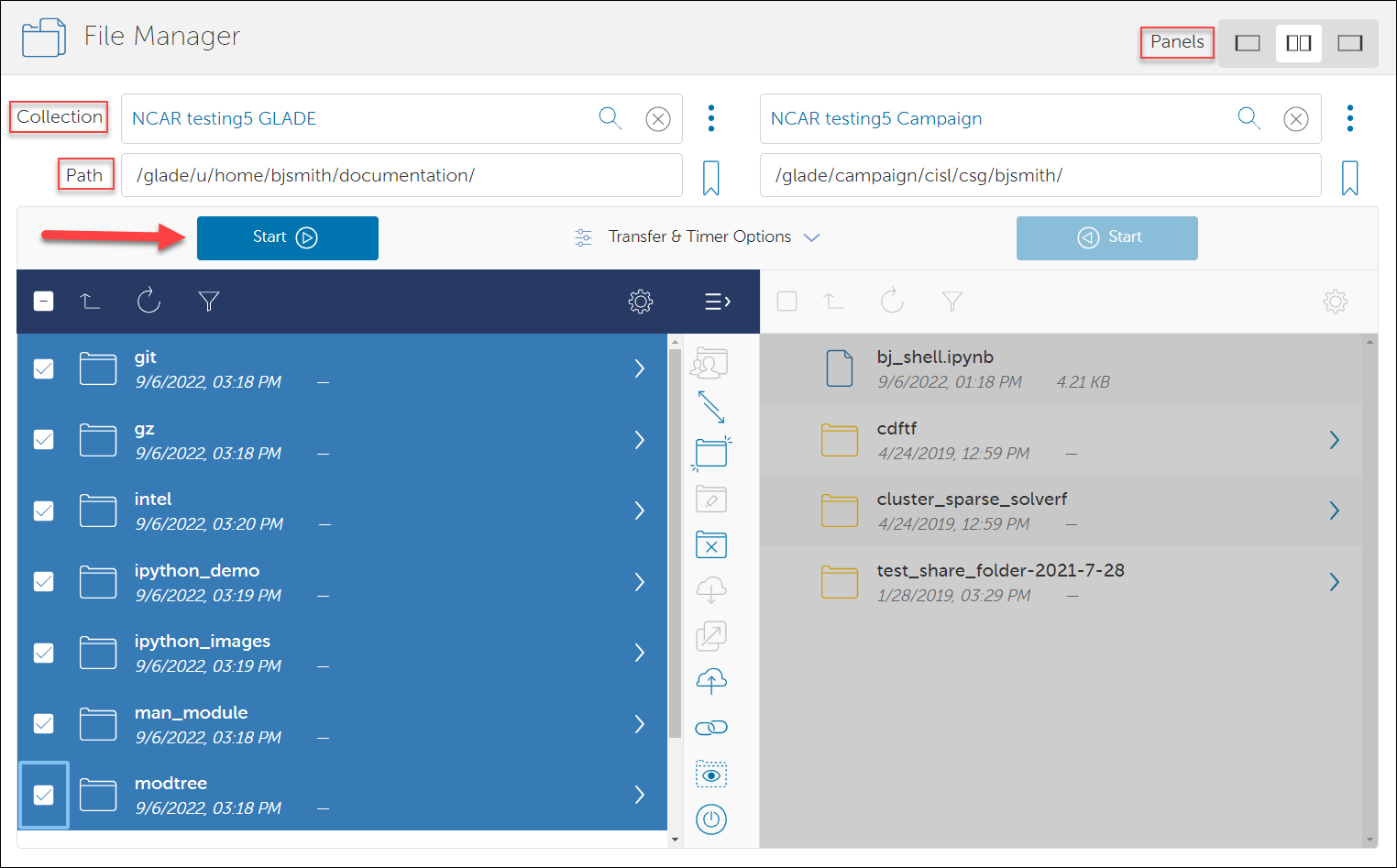Click the get link chain icon
Viewport: 1397px width, 868px height.
tap(711, 728)
